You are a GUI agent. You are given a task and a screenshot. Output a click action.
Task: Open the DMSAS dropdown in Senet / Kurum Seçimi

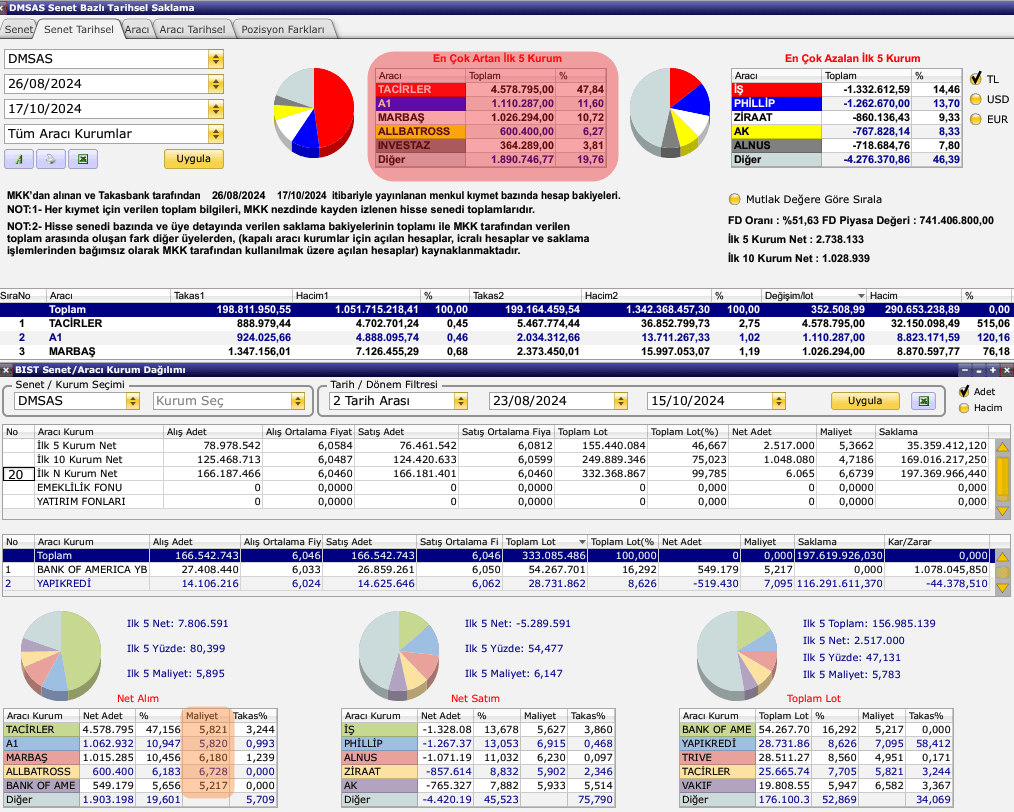[x=133, y=401]
